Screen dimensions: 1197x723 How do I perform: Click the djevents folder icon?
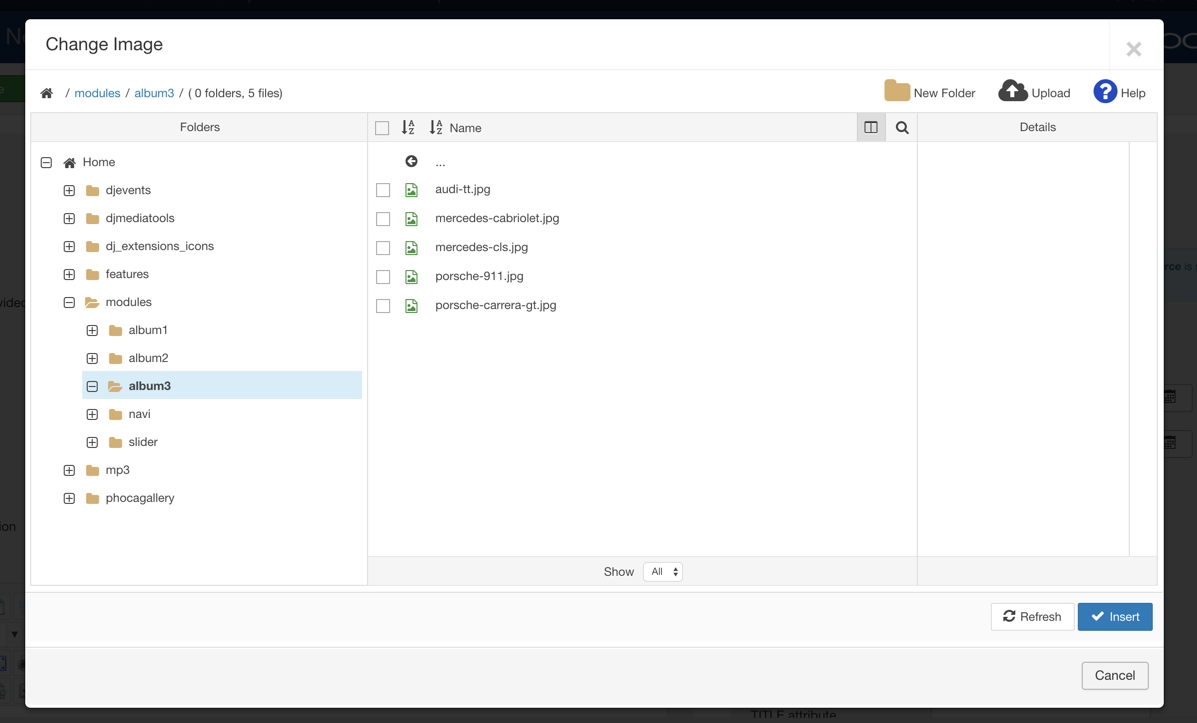pos(92,190)
